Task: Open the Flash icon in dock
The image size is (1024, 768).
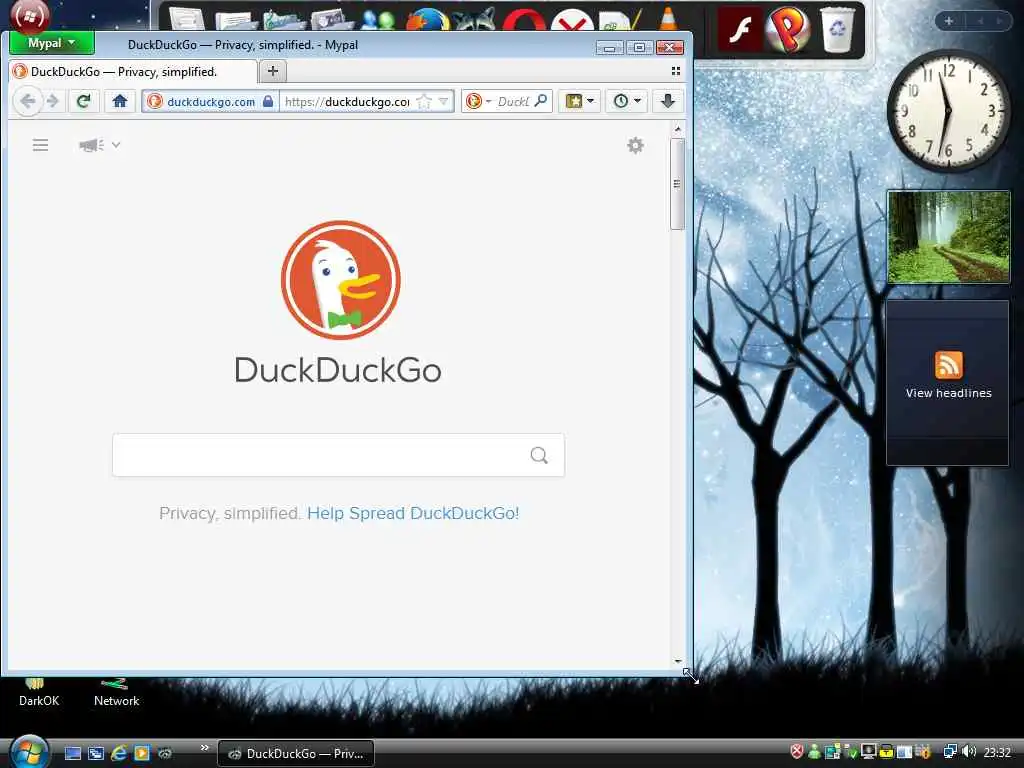Action: click(740, 30)
